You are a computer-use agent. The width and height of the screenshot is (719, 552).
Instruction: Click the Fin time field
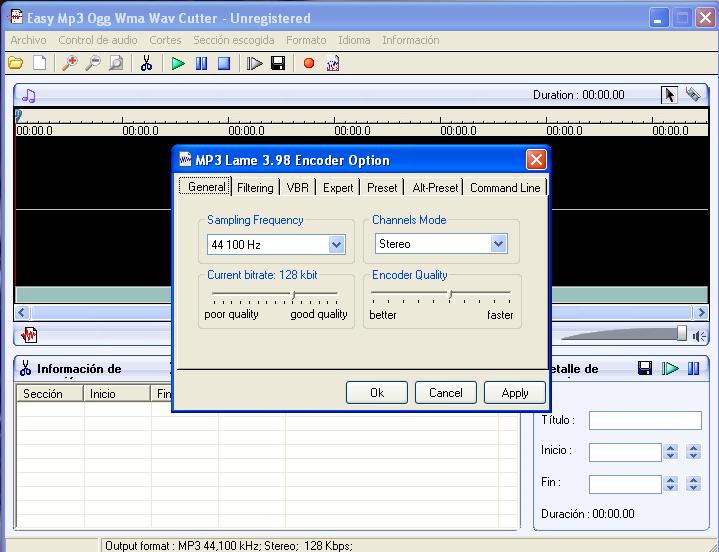(625, 484)
